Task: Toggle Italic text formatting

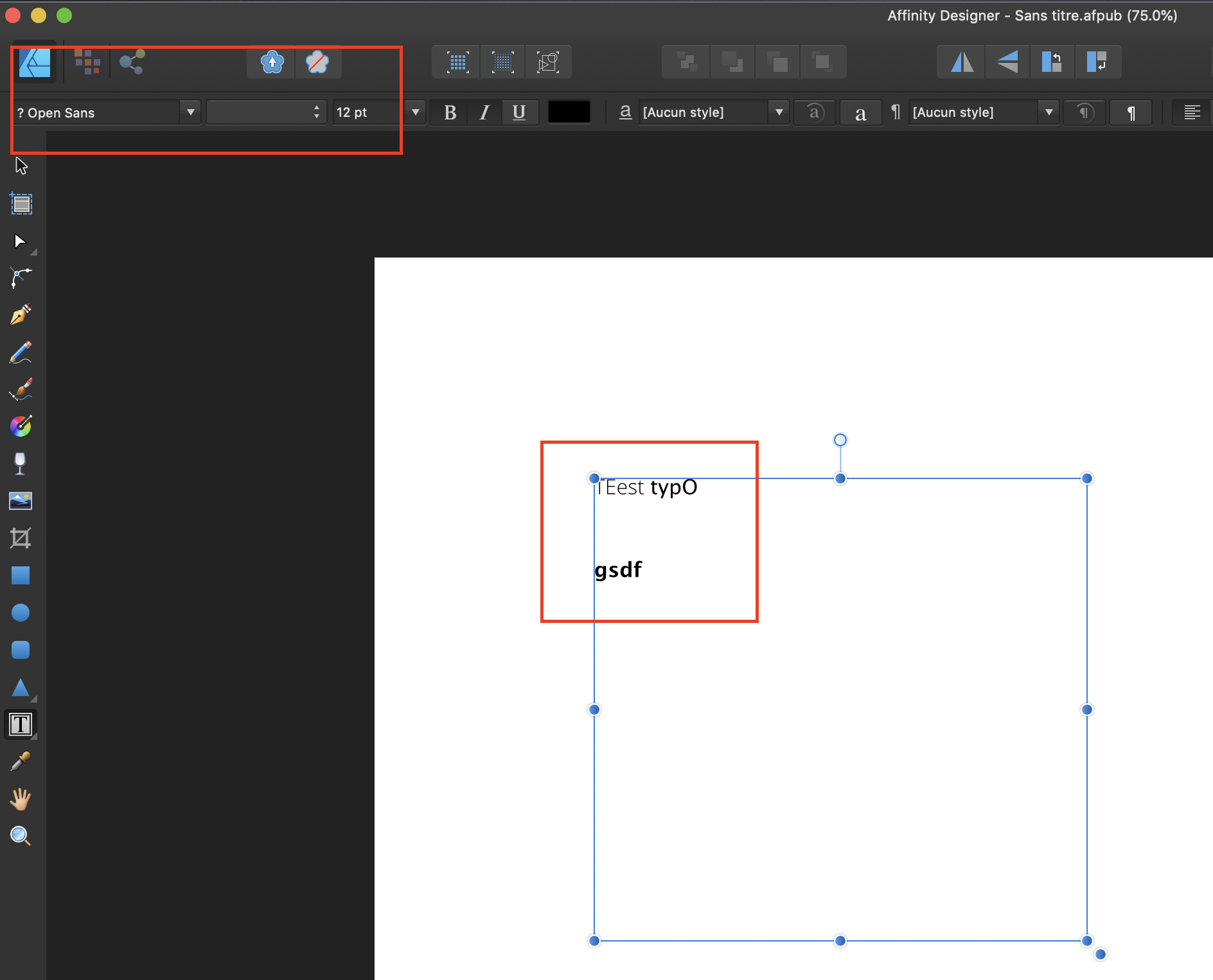Action: pos(484,112)
